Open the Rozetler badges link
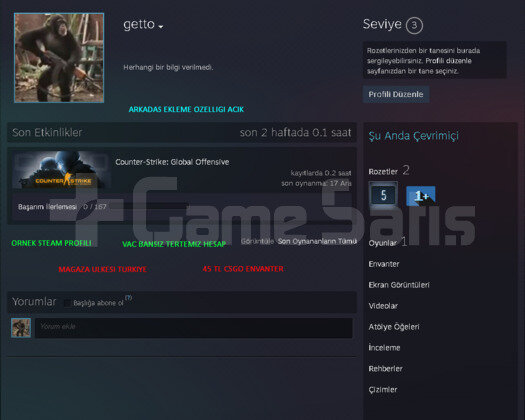 (x=383, y=171)
